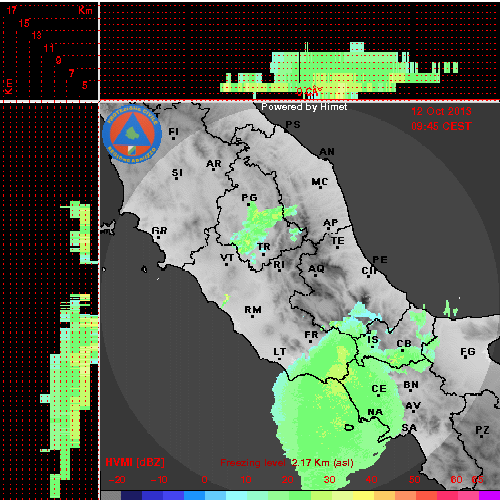Click the PZ city marker

(x=481, y=436)
